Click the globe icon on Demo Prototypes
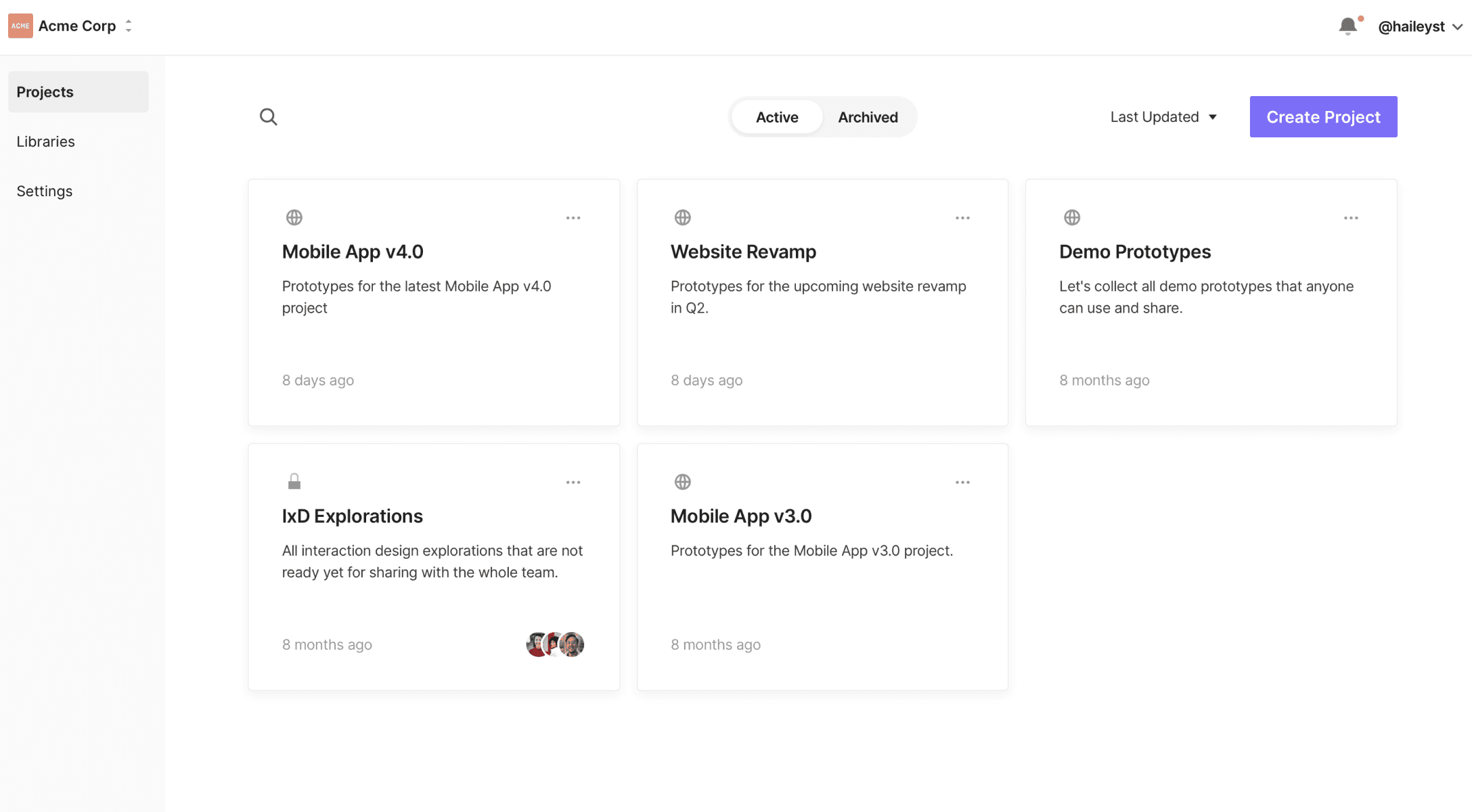Screen dimensions: 1472x812 pos(1071,217)
